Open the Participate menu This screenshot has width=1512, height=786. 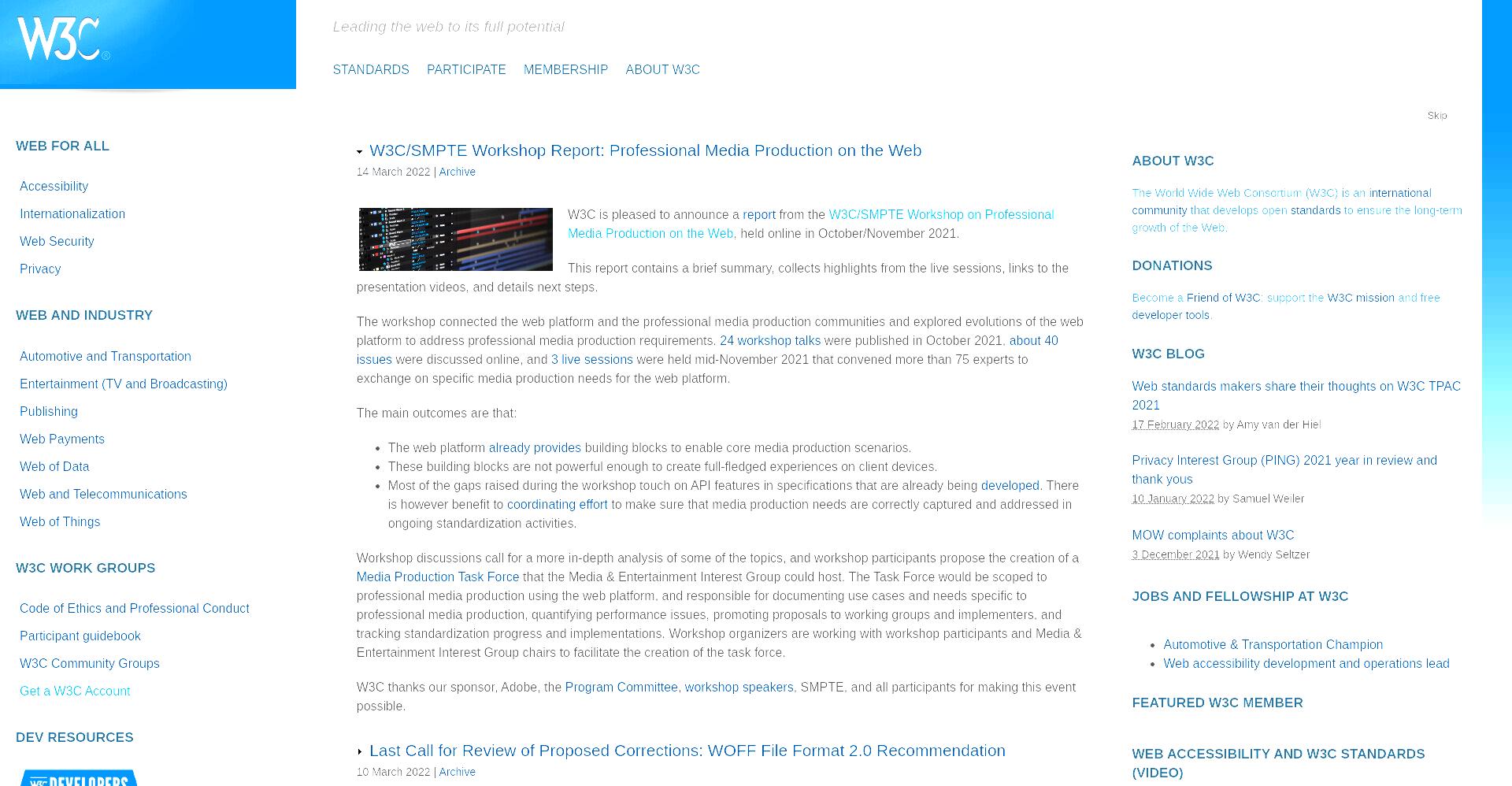coord(466,69)
